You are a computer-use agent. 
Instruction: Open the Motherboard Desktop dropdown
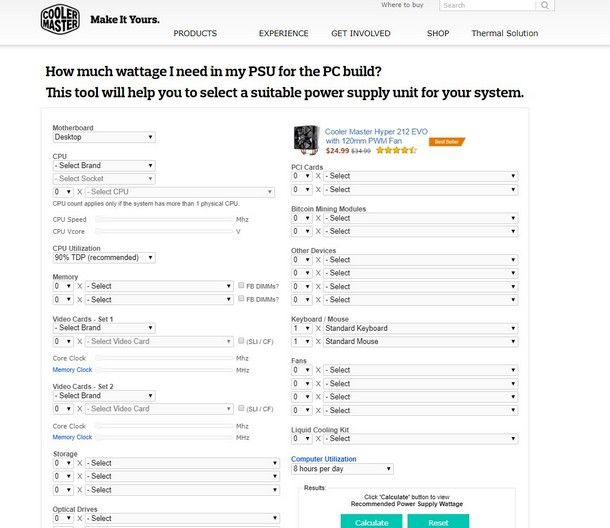click(x=104, y=137)
